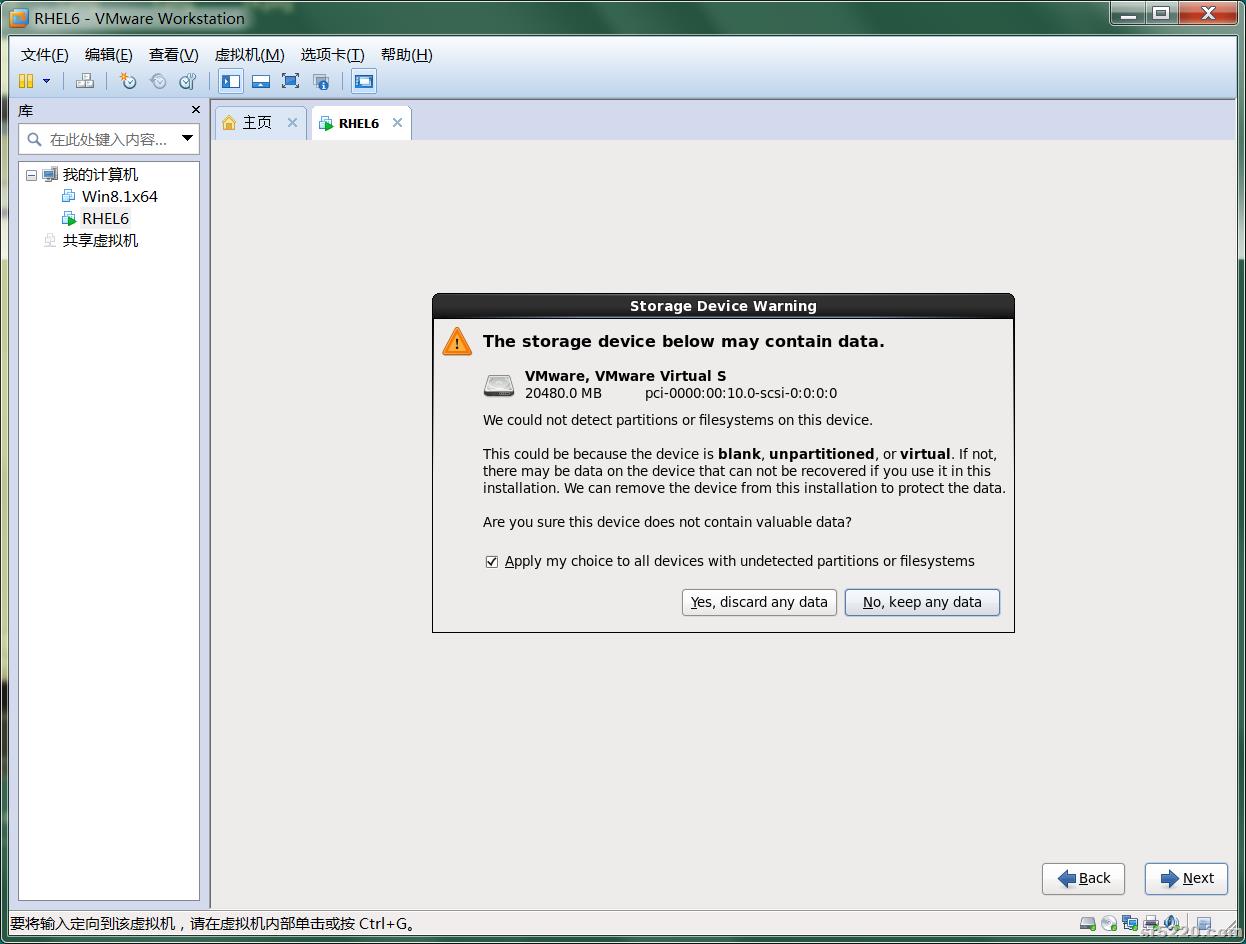The height and width of the screenshot is (944, 1246).
Task: Click the pause/suspend virtual machine icon
Action: 26,81
